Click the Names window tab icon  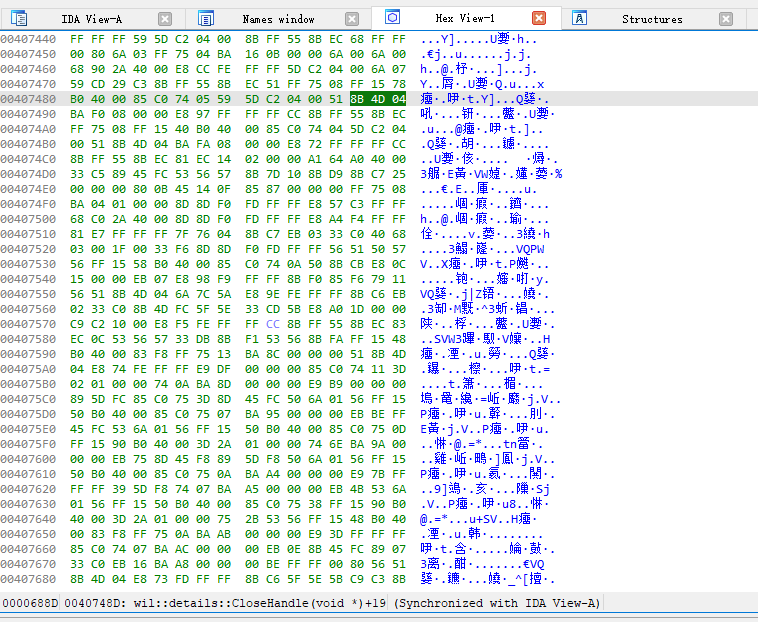[206, 19]
